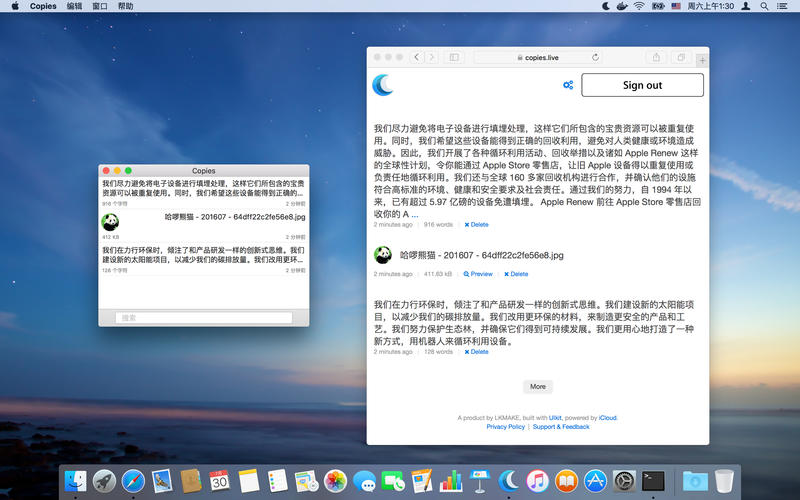
Task: Open the App Store from the Dock
Action: tap(595, 481)
